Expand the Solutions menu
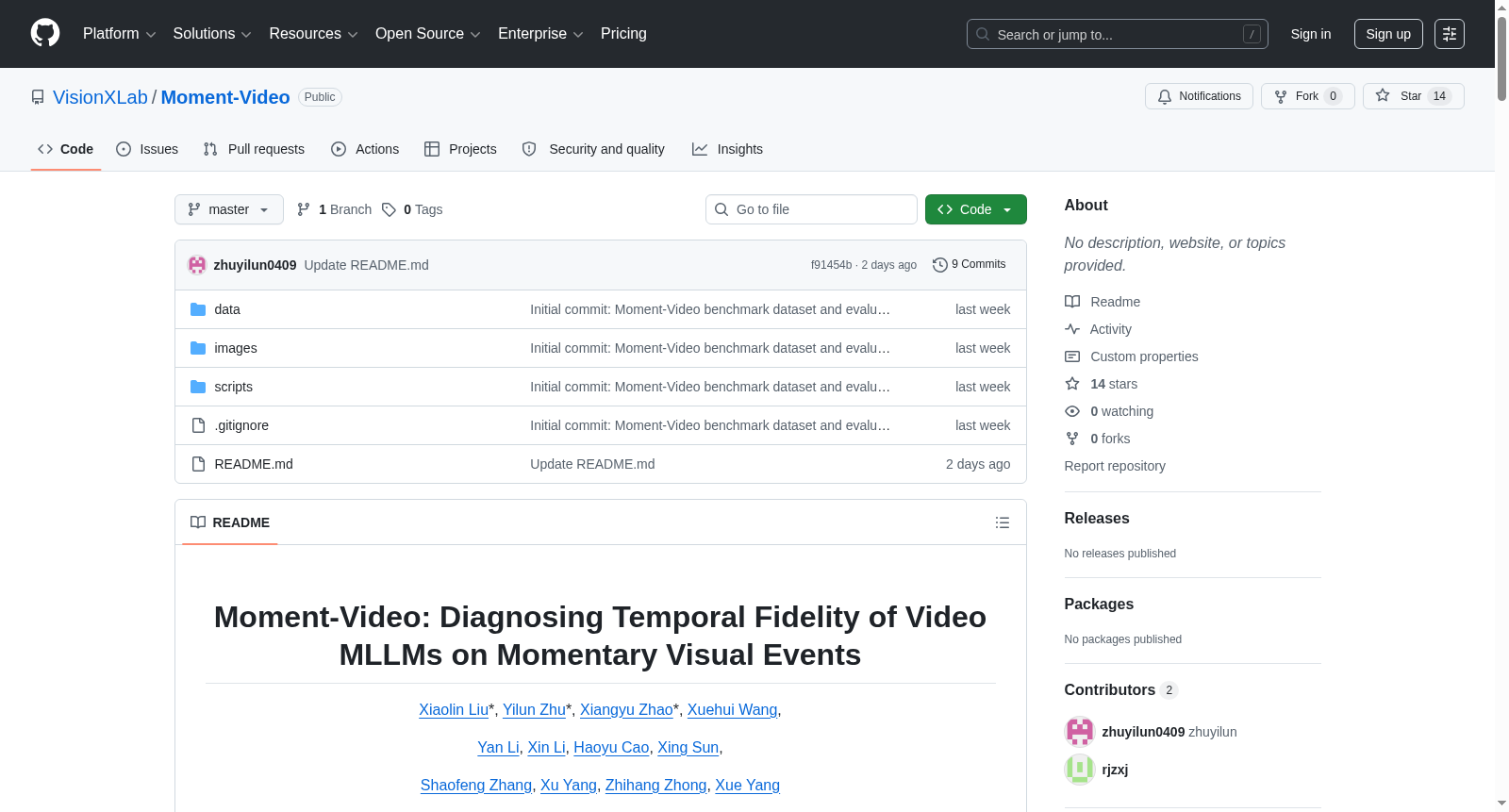Image resolution: width=1509 pixels, height=812 pixels. pyautogui.click(x=212, y=34)
